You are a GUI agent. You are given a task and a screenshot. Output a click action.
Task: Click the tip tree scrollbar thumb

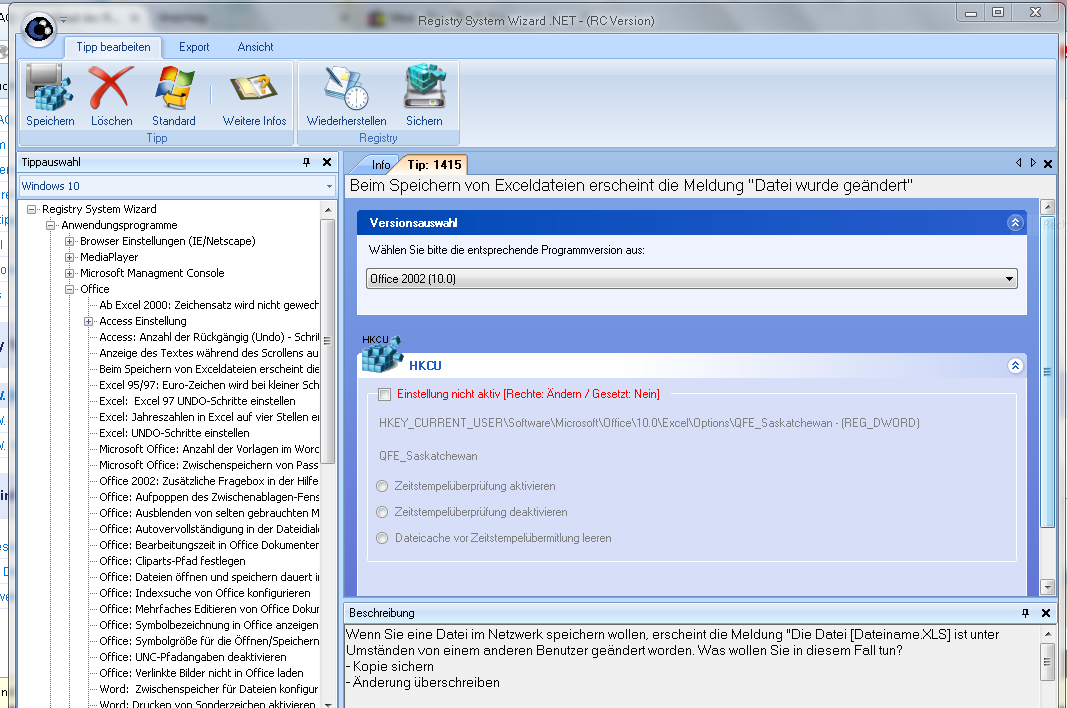(x=327, y=340)
